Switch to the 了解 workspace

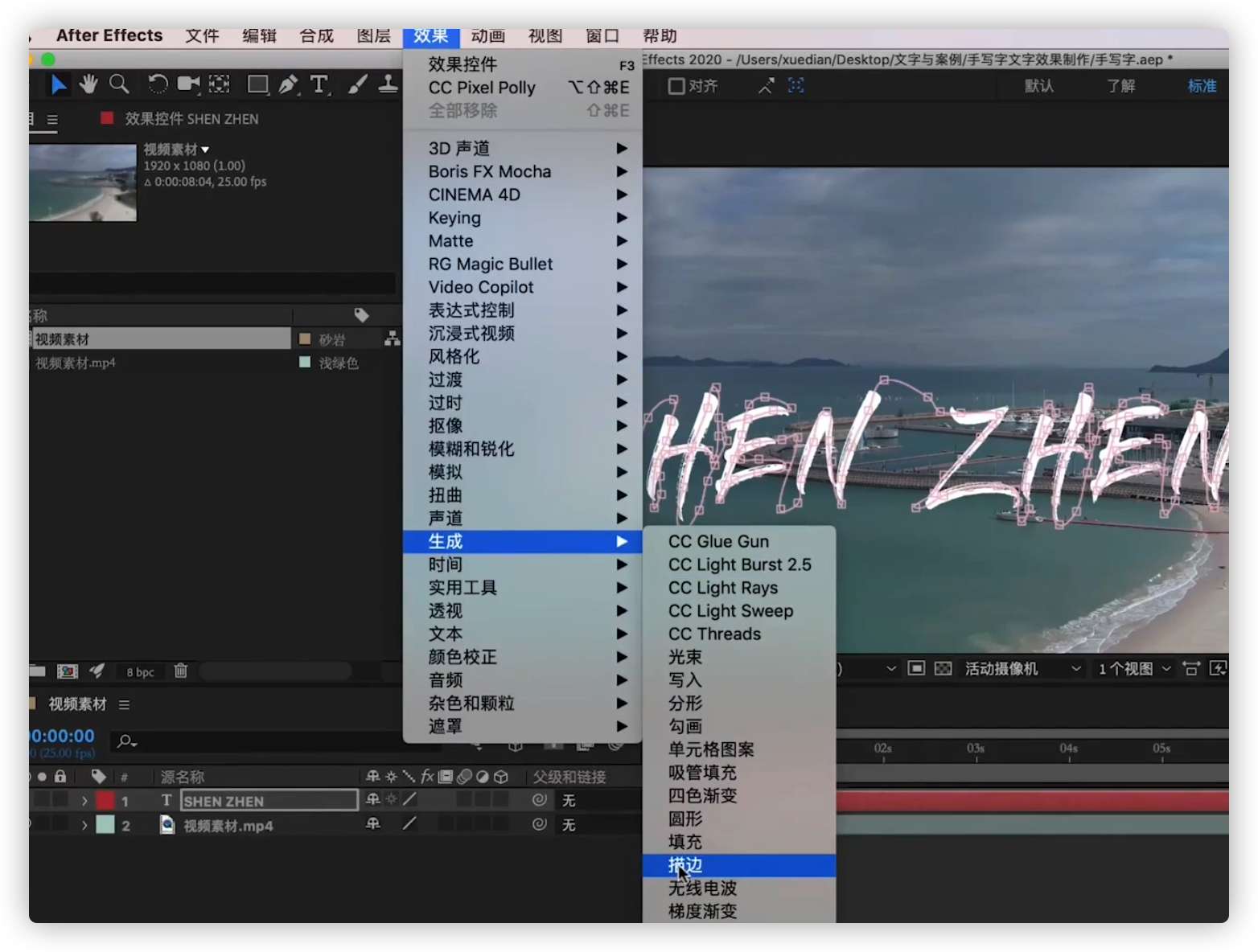(x=1120, y=86)
